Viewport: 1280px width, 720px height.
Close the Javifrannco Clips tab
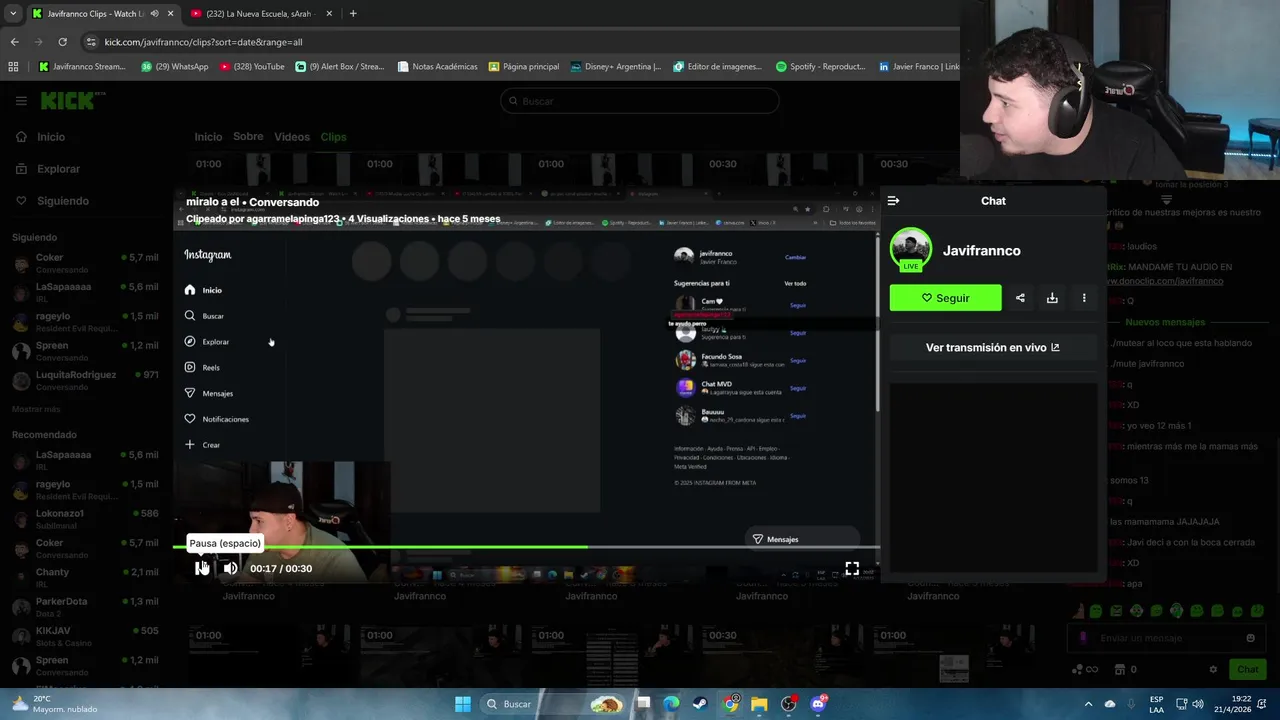[x=171, y=14]
